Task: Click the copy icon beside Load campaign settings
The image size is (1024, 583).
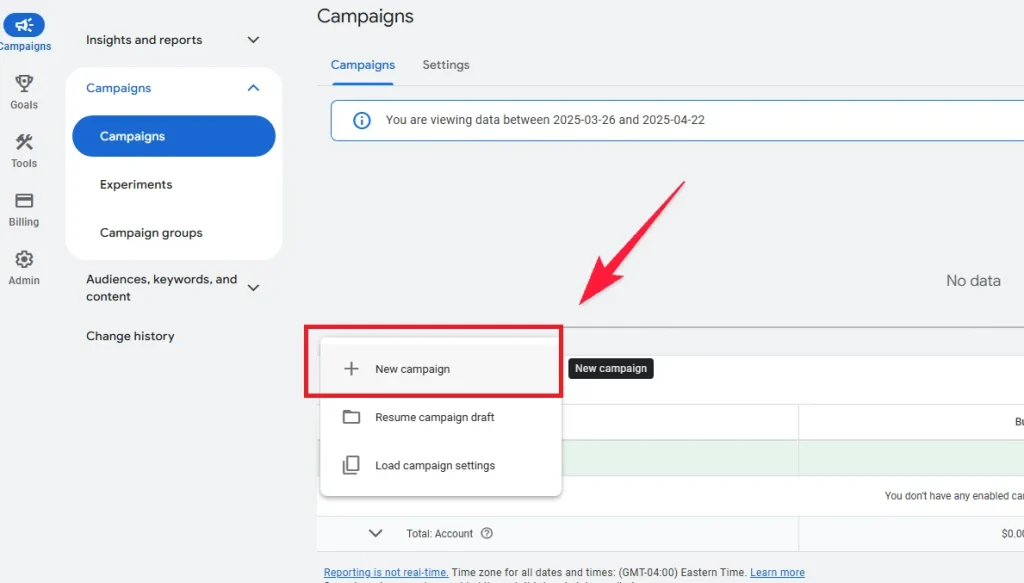Action: [x=351, y=464]
